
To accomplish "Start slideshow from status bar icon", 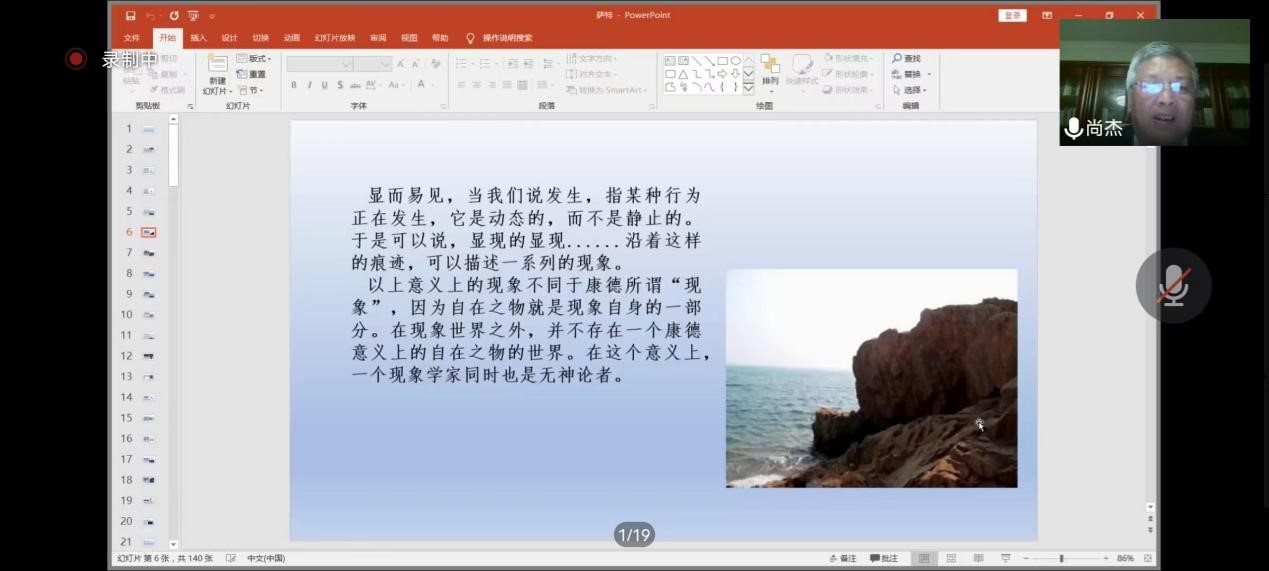I will click(1005, 558).
